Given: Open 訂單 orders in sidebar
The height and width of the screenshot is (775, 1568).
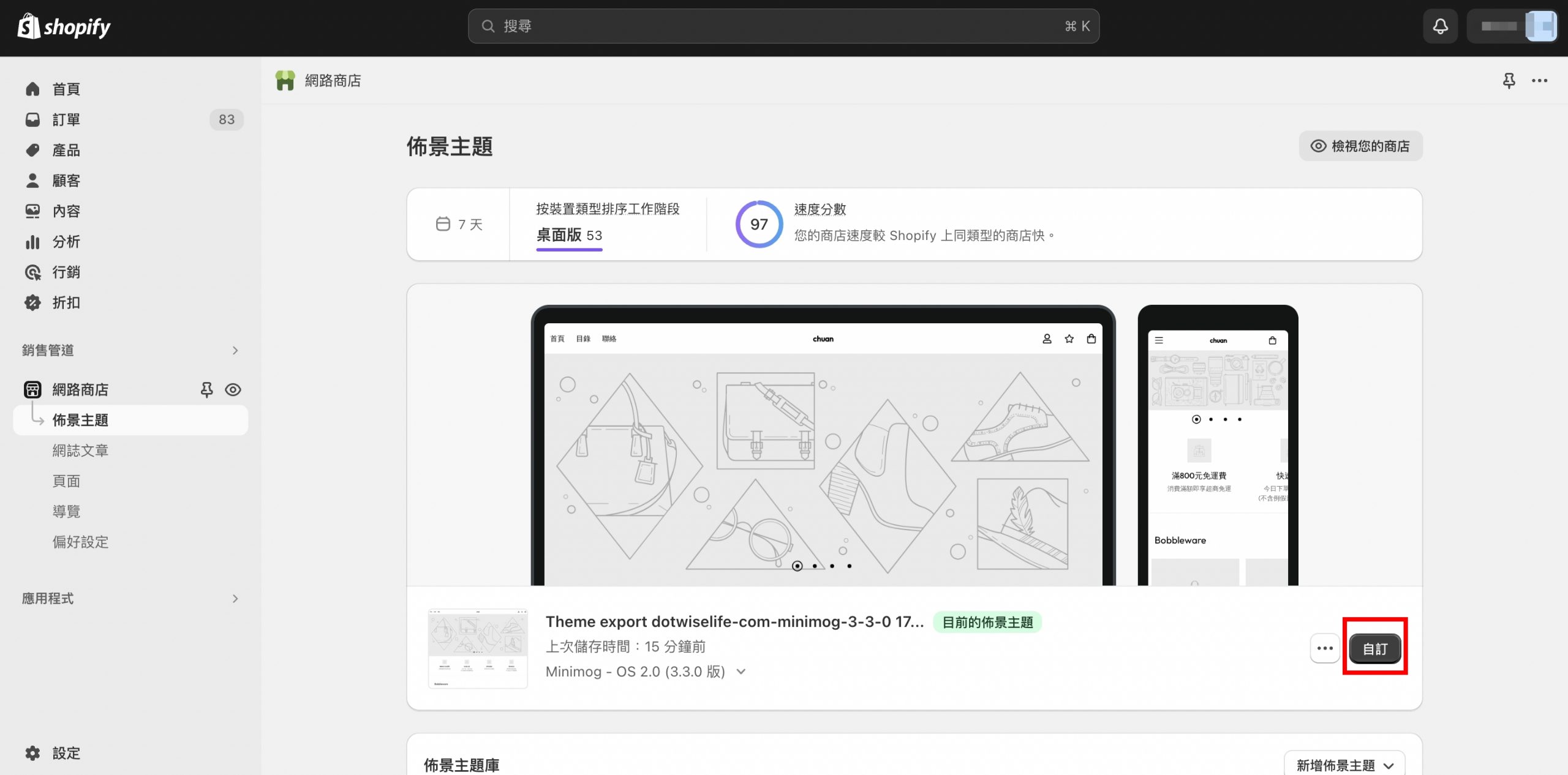Looking at the screenshot, I should pos(66,119).
